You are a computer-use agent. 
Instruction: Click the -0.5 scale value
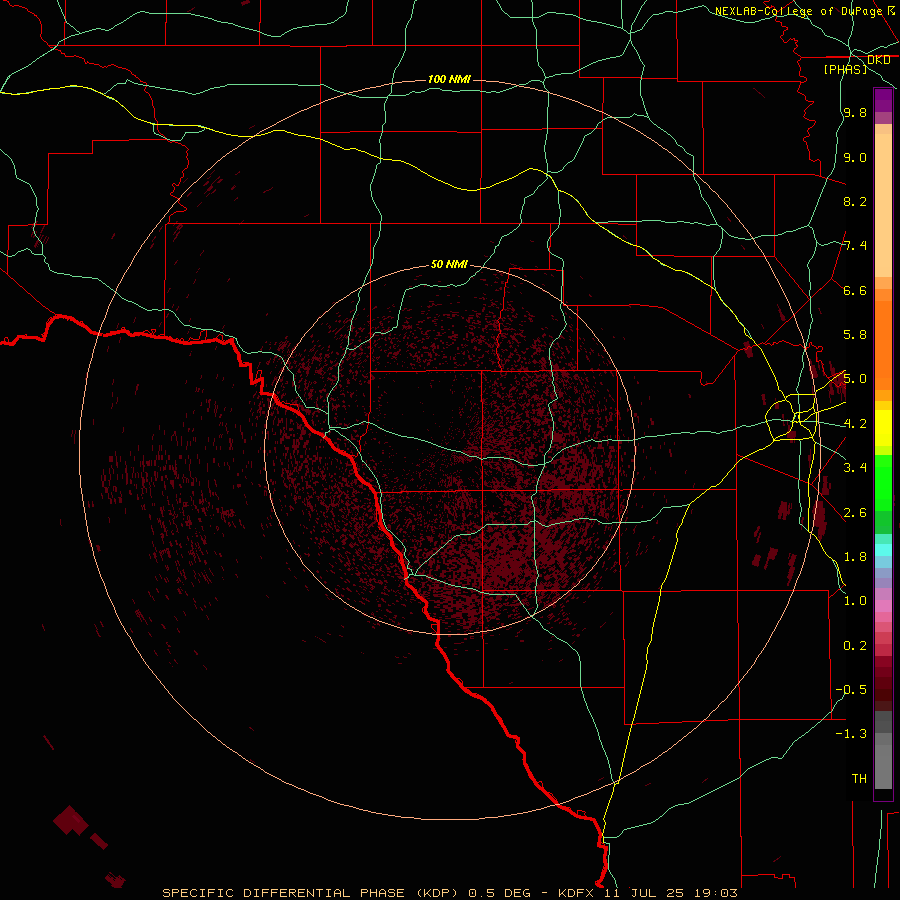[x=851, y=690]
